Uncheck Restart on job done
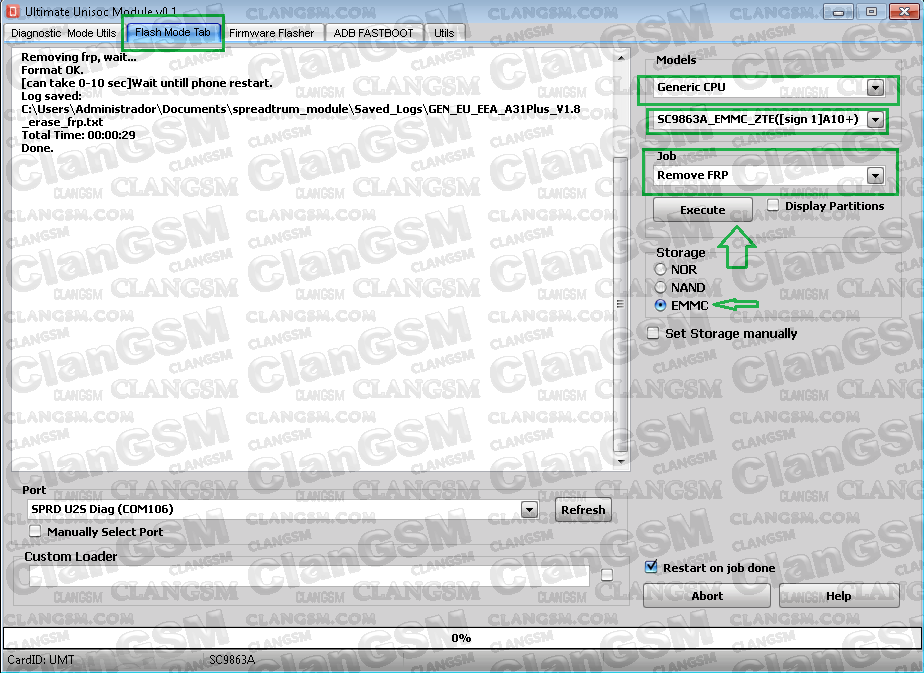 click(x=653, y=567)
